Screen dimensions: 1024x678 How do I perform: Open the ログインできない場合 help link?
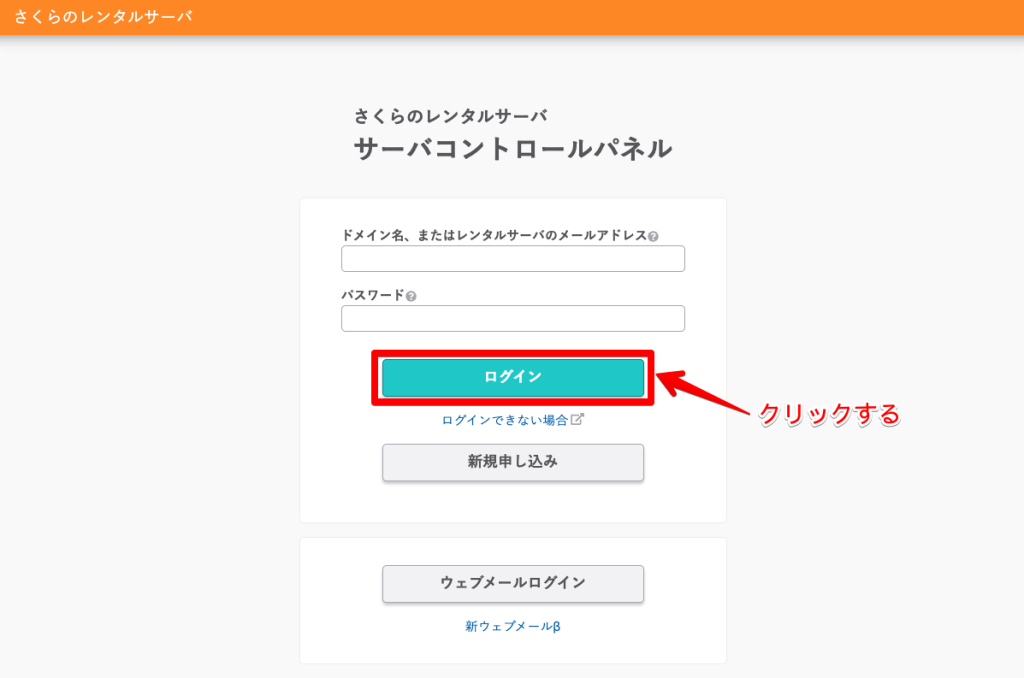[x=505, y=420]
